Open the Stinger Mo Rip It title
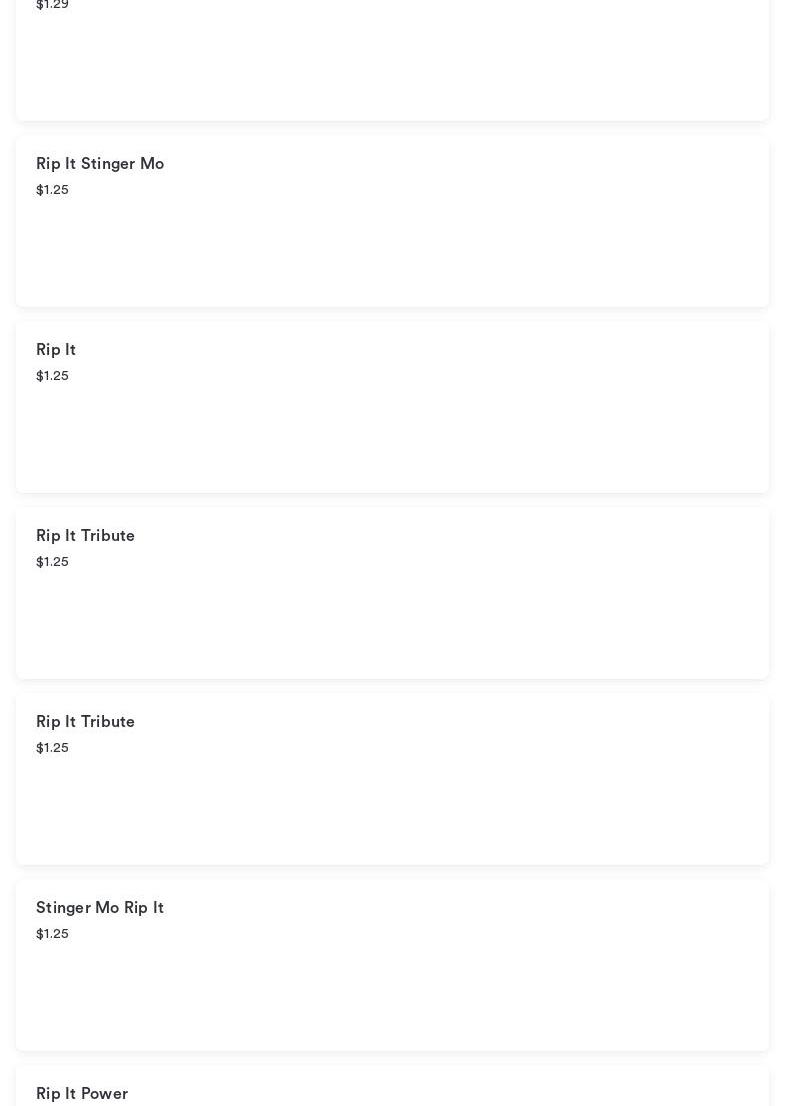The image size is (785, 1106). [100, 908]
